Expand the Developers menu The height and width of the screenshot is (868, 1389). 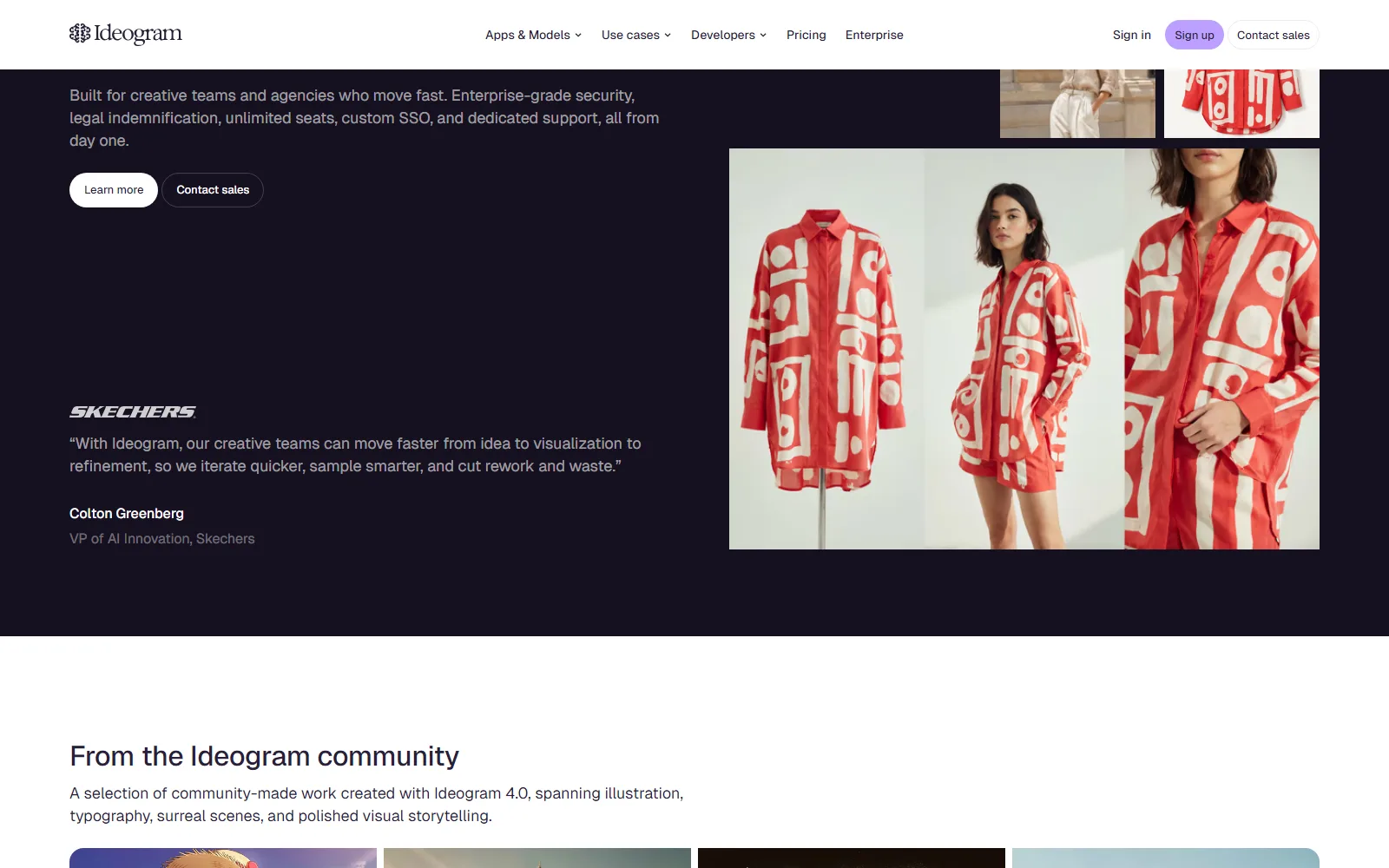728,35
